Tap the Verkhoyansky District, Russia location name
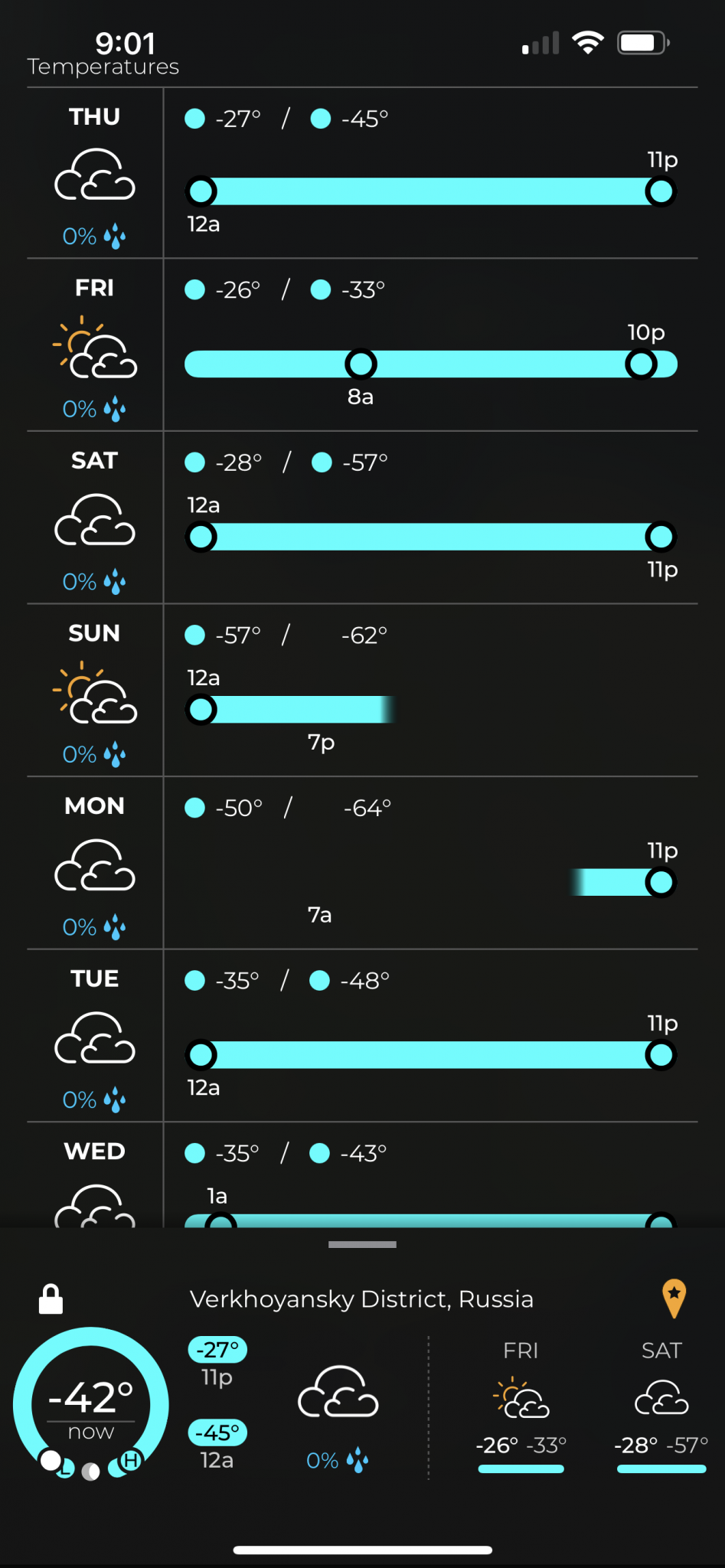The height and width of the screenshot is (1568, 725). (x=361, y=1299)
